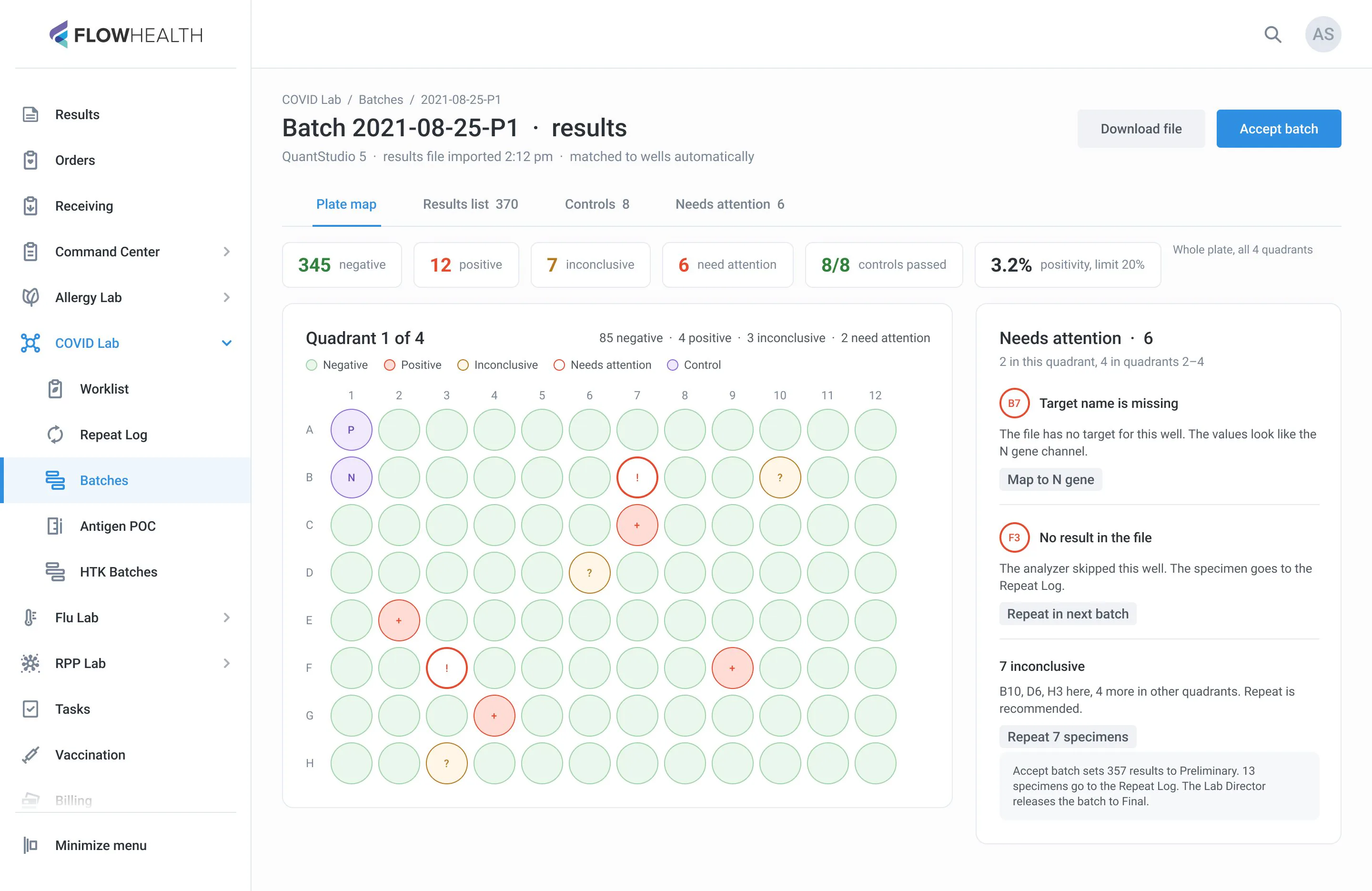Click the Flu Lab thermometer icon
This screenshot has height=891, width=1372.
pyautogui.click(x=30, y=618)
